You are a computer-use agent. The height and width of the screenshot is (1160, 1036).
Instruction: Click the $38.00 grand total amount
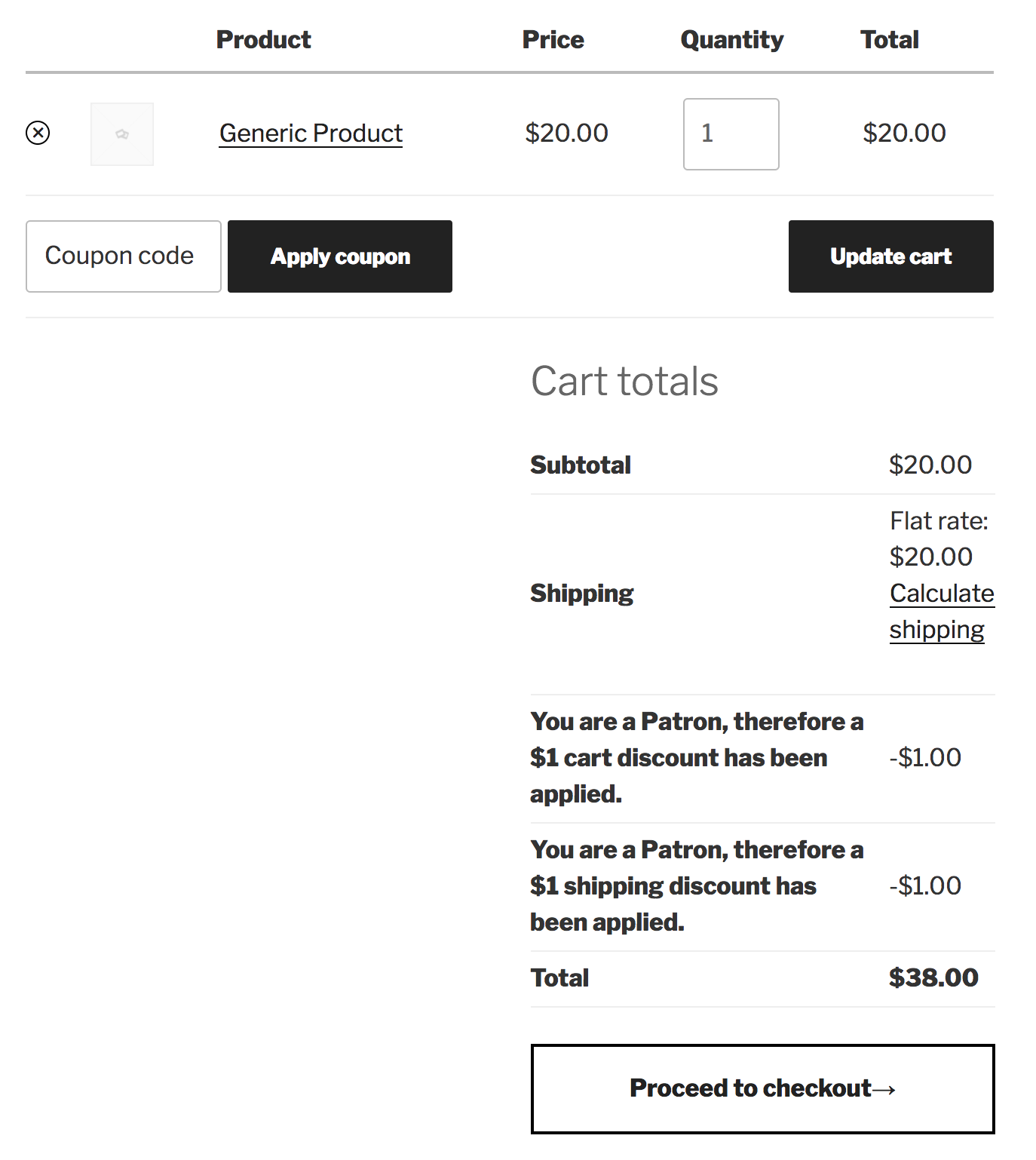click(933, 978)
